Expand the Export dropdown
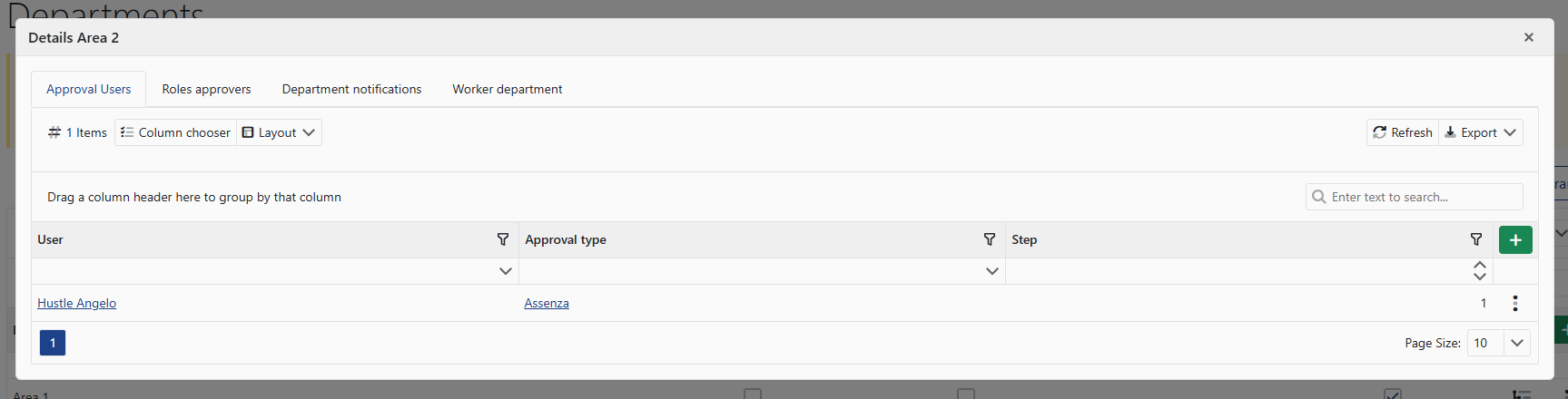 (1481, 132)
